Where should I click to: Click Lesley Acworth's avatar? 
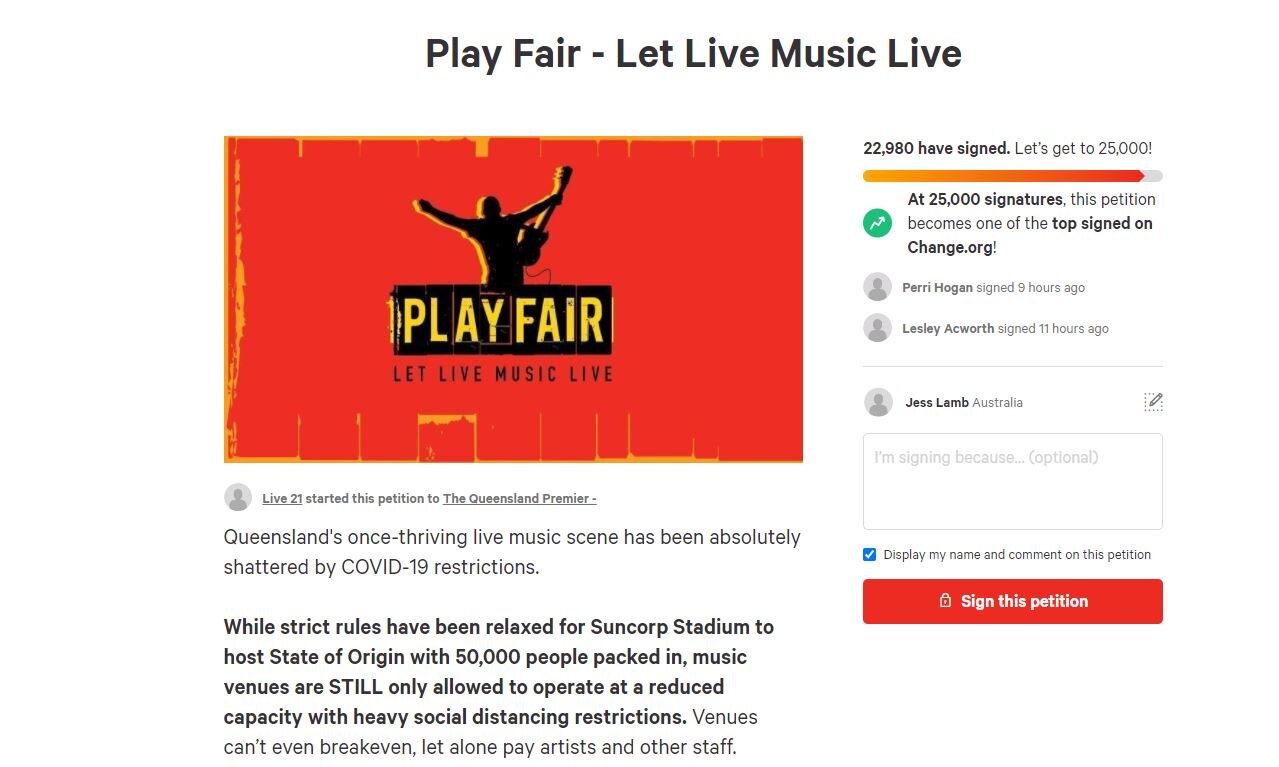(x=877, y=327)
